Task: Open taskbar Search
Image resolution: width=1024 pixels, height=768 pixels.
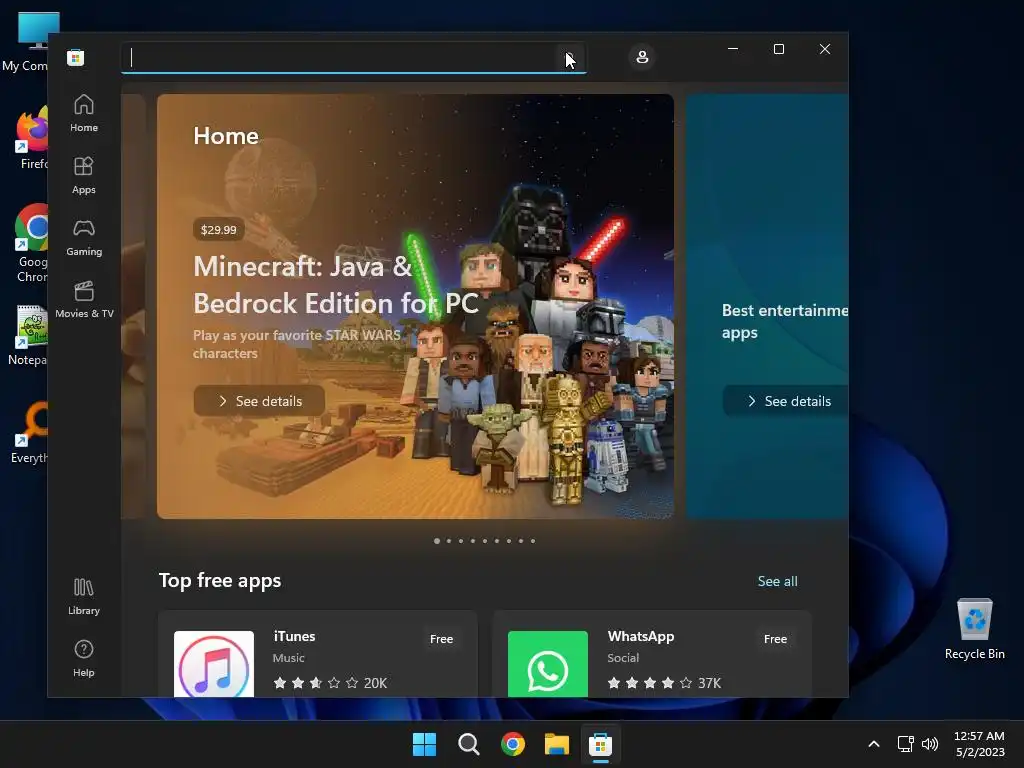Action: point(469,744)
